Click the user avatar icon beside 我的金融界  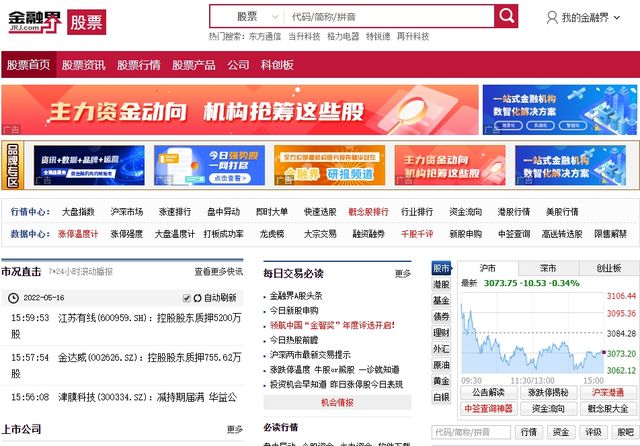click(x=552, y=17)
